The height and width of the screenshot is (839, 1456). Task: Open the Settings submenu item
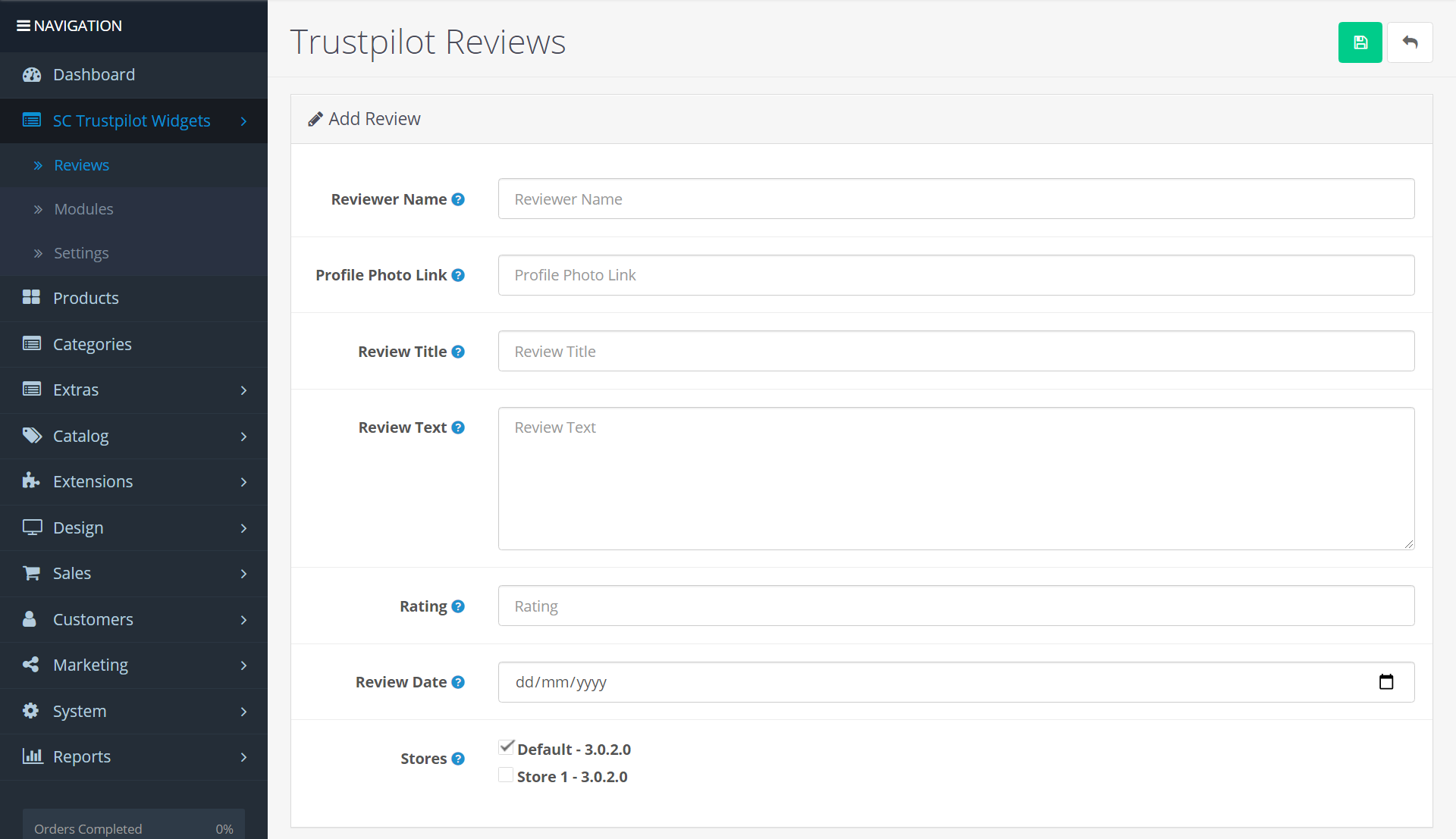pyautogui.click(x=133, y=253)
